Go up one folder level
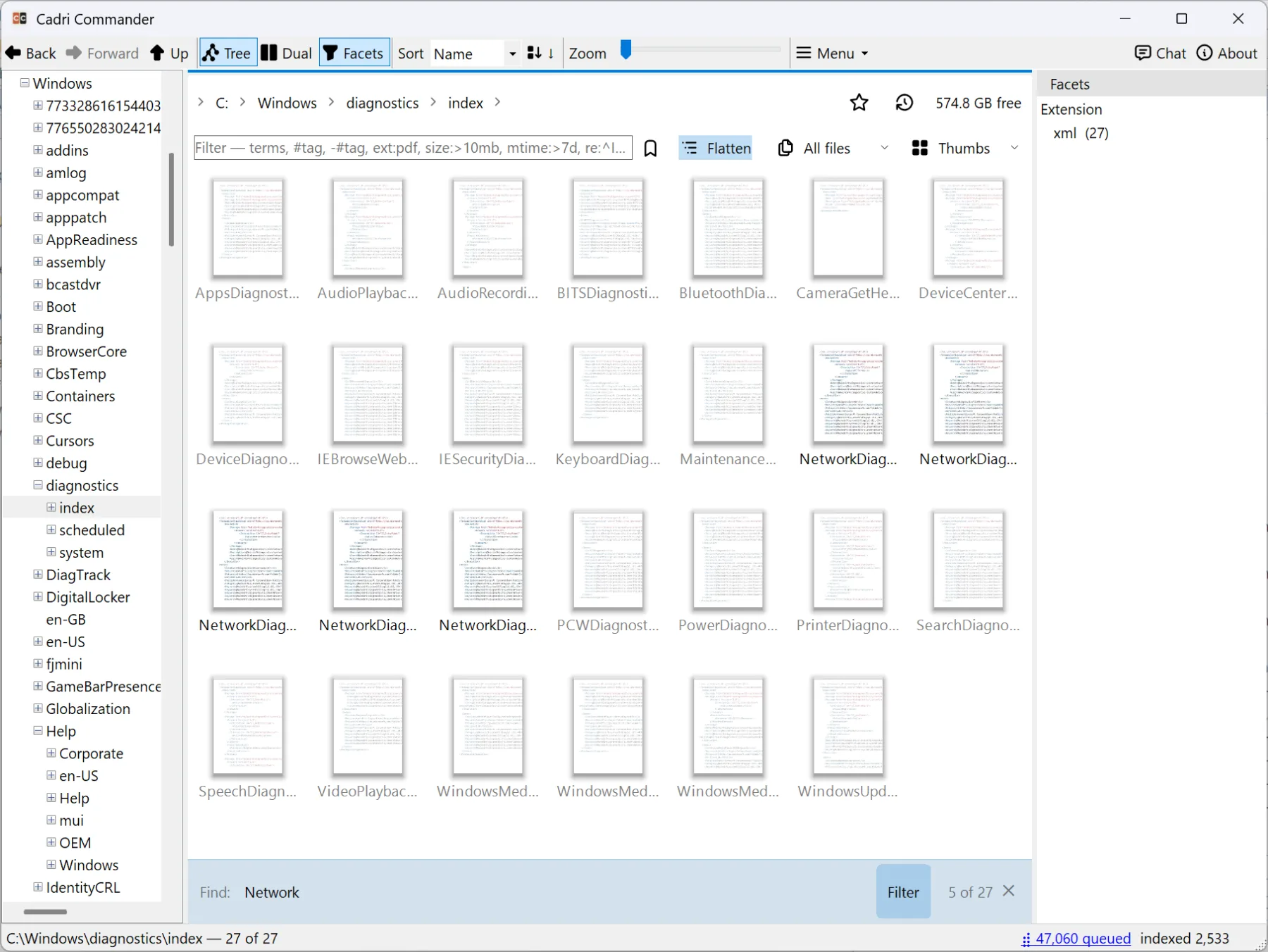 [169, 54]
